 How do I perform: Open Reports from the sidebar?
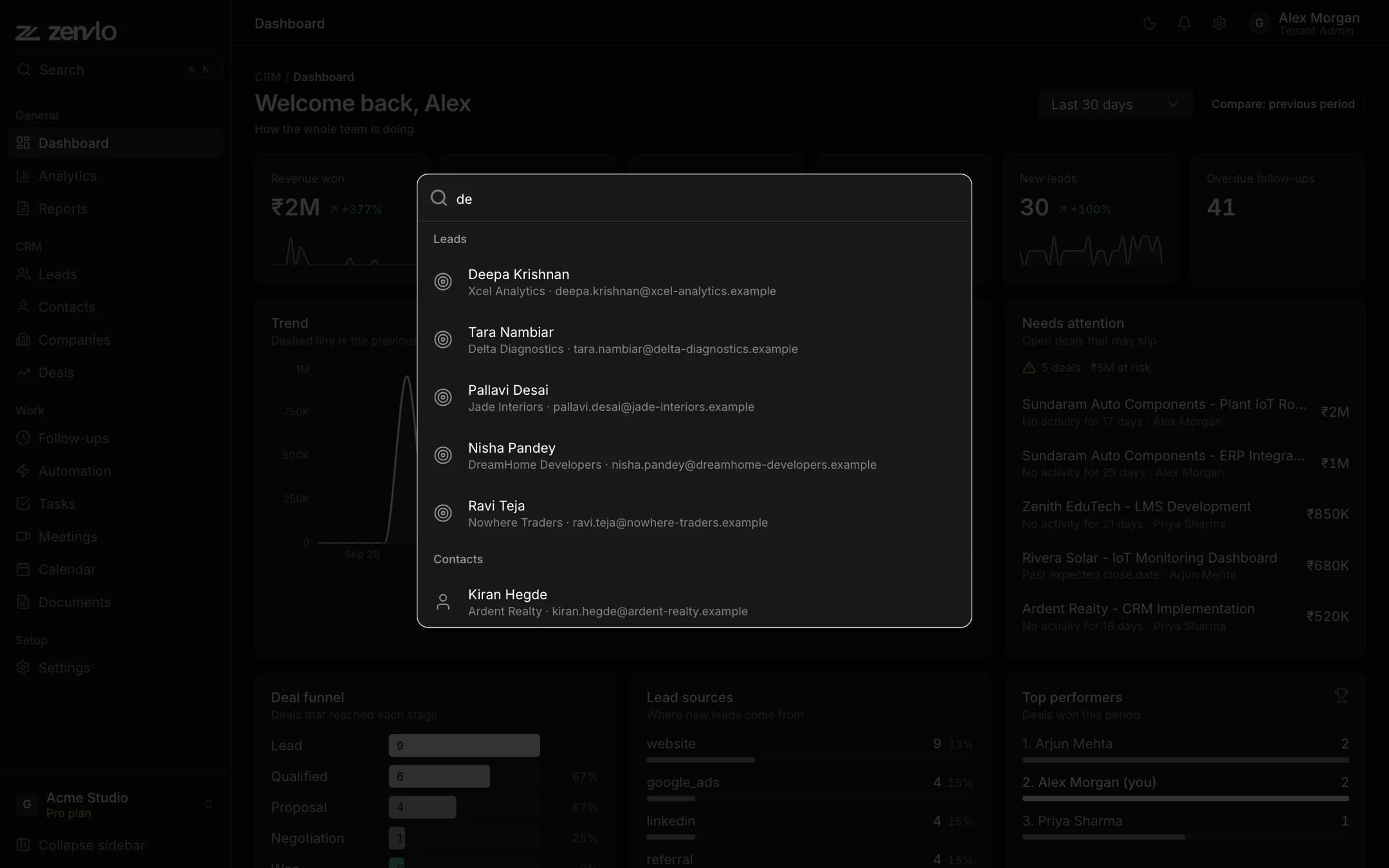point(116,208)
